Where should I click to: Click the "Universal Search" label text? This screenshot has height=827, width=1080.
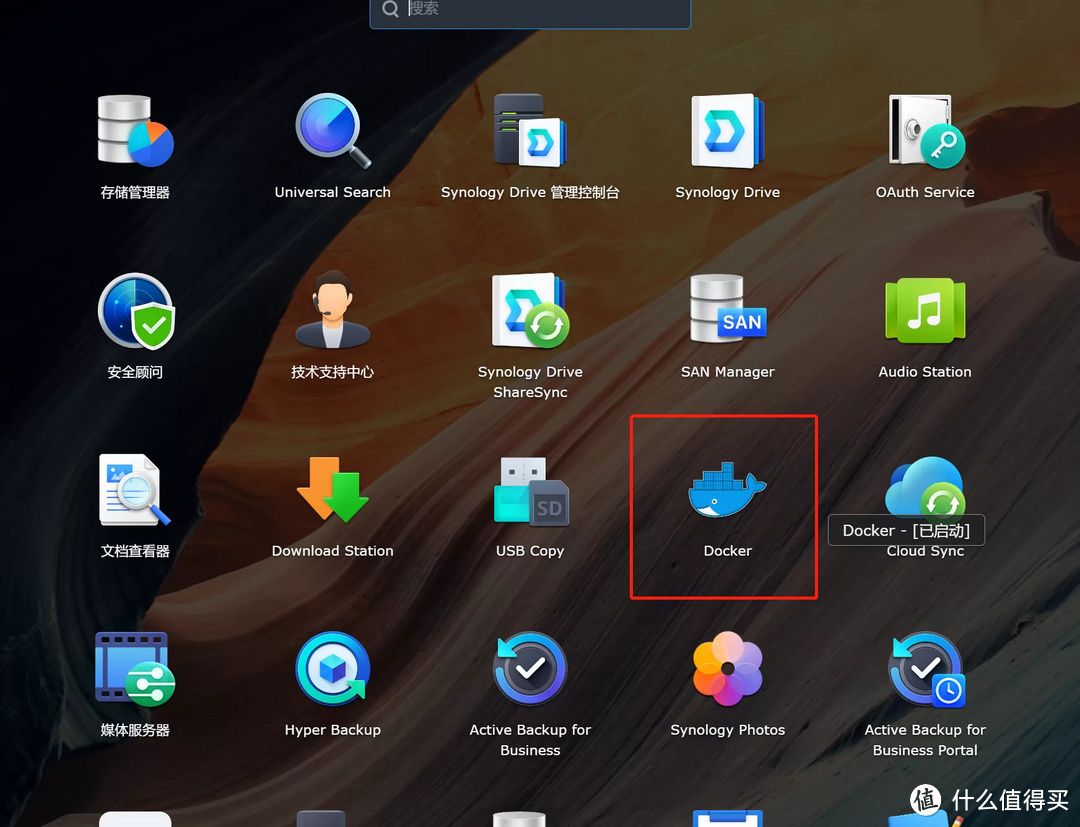333,192
